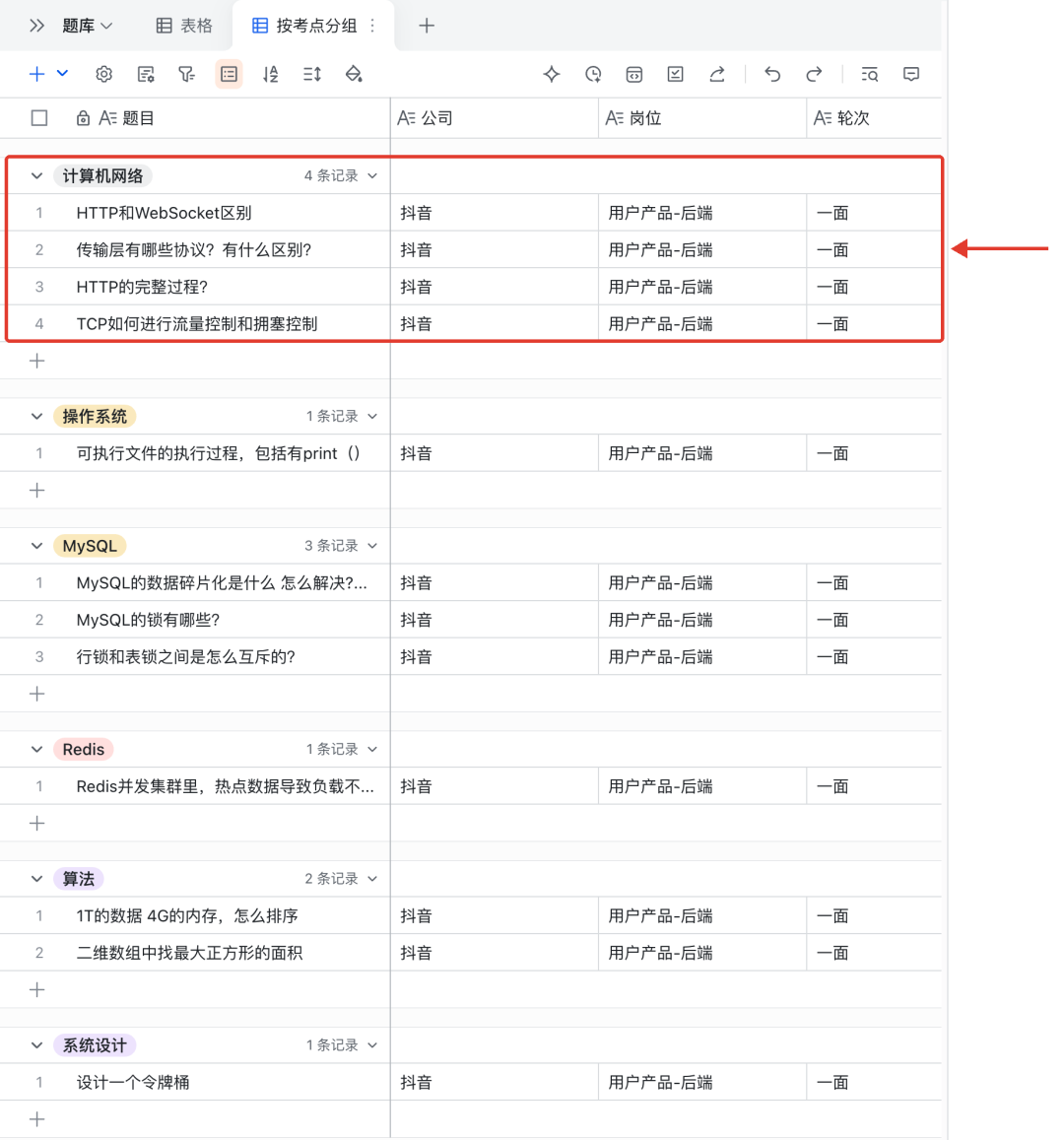Collapse the 操作系统 group
This screenshot has width=1064, height=1140.
click(36, 417)
